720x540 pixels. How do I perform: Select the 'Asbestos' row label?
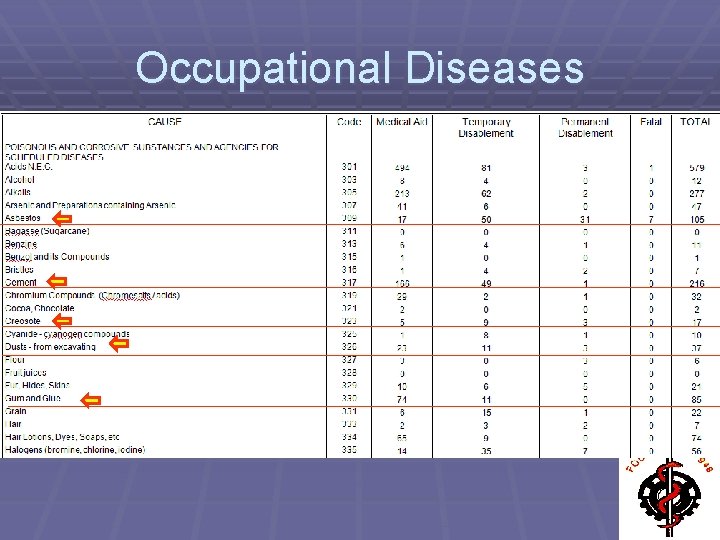coord(22,218)
